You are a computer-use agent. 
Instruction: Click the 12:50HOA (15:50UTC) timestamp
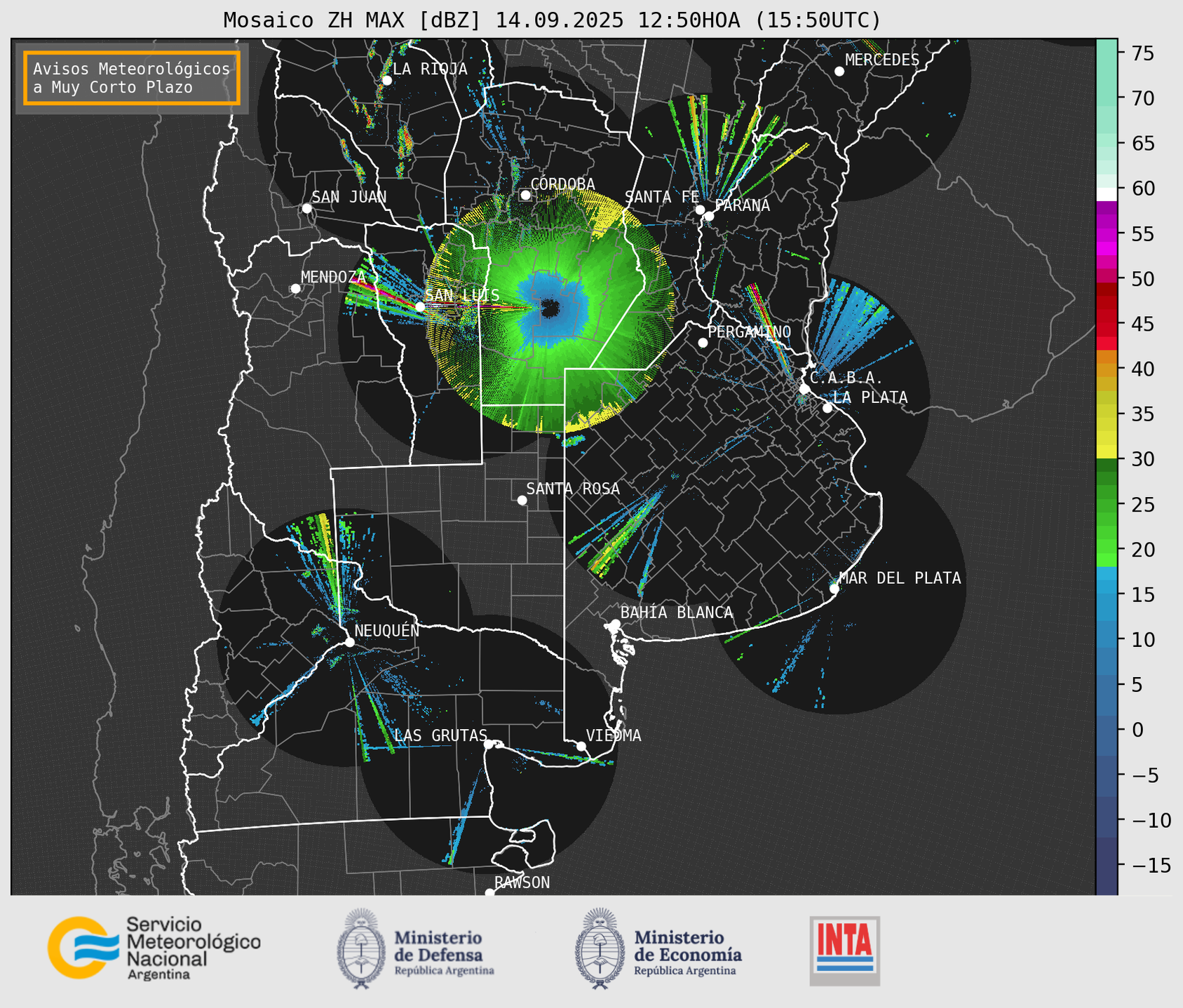click(759, 20)
